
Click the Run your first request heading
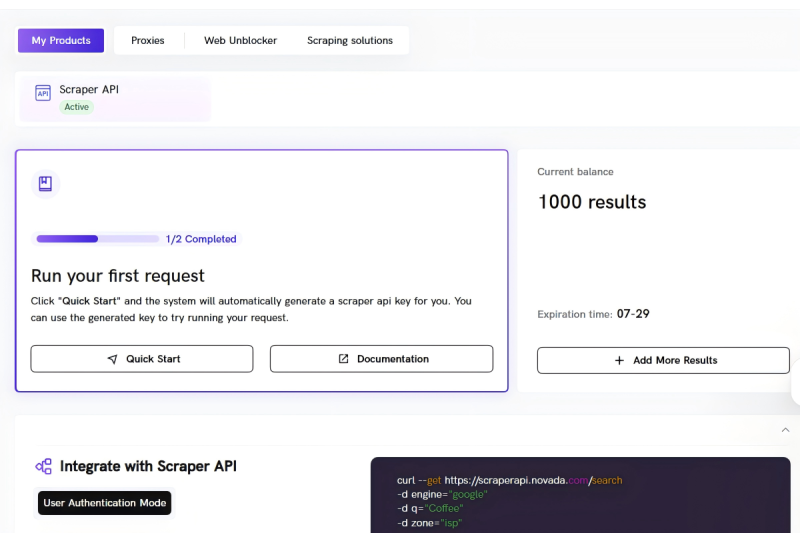[117, 276]
